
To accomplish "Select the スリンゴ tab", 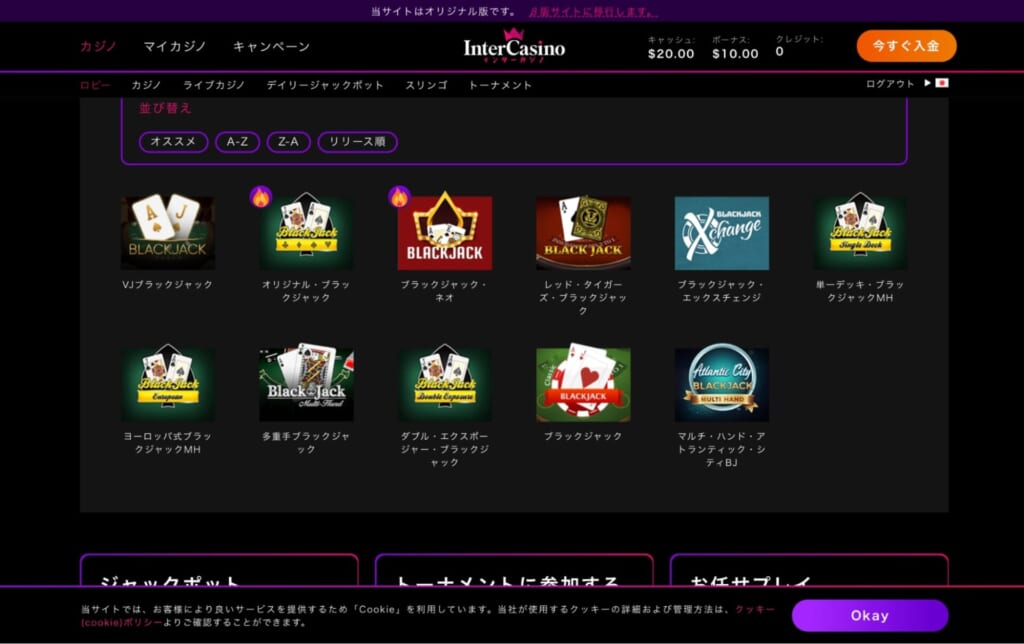I will [426, 85].
